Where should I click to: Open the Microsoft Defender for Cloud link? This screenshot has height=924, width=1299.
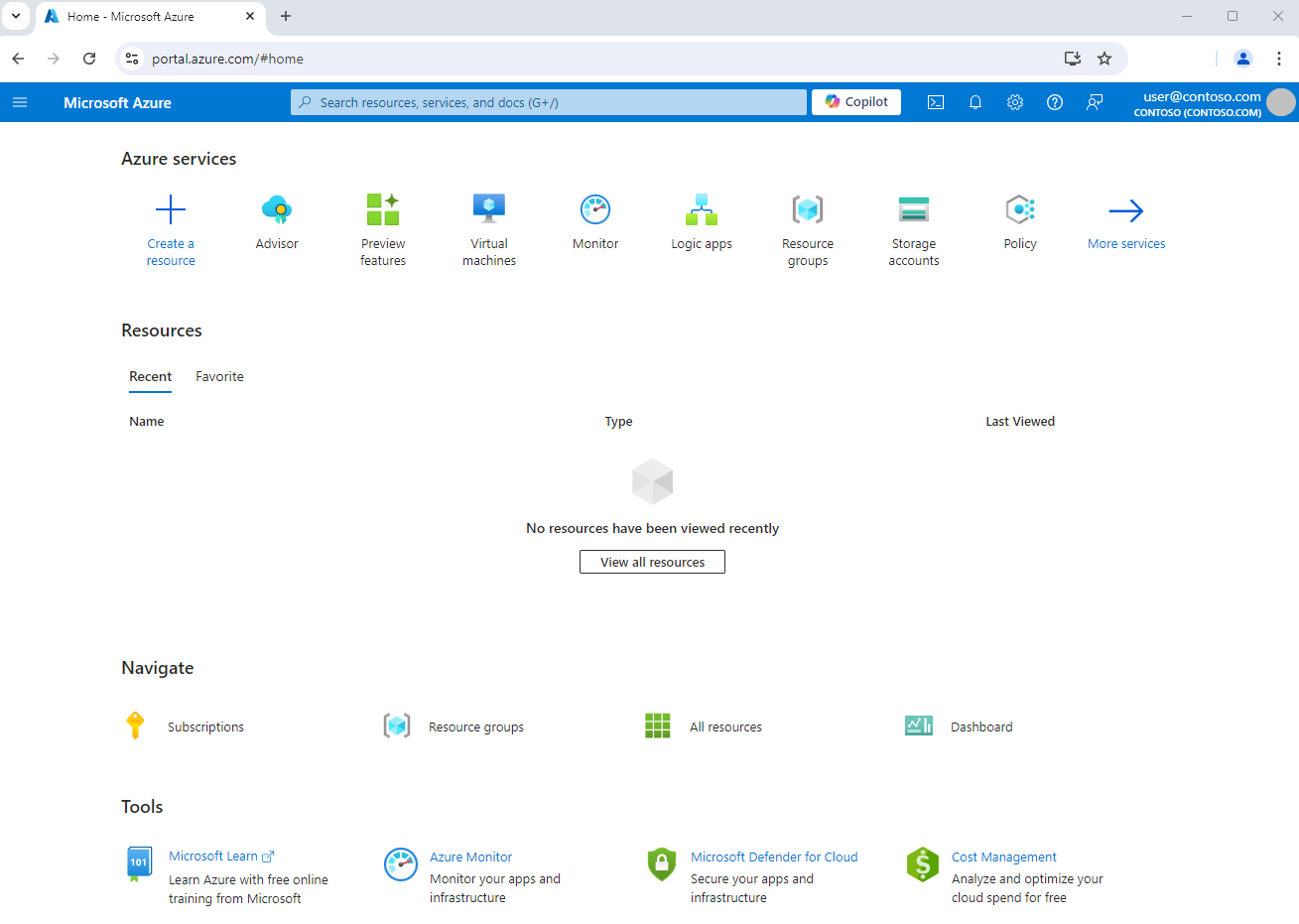pos(774,857)
